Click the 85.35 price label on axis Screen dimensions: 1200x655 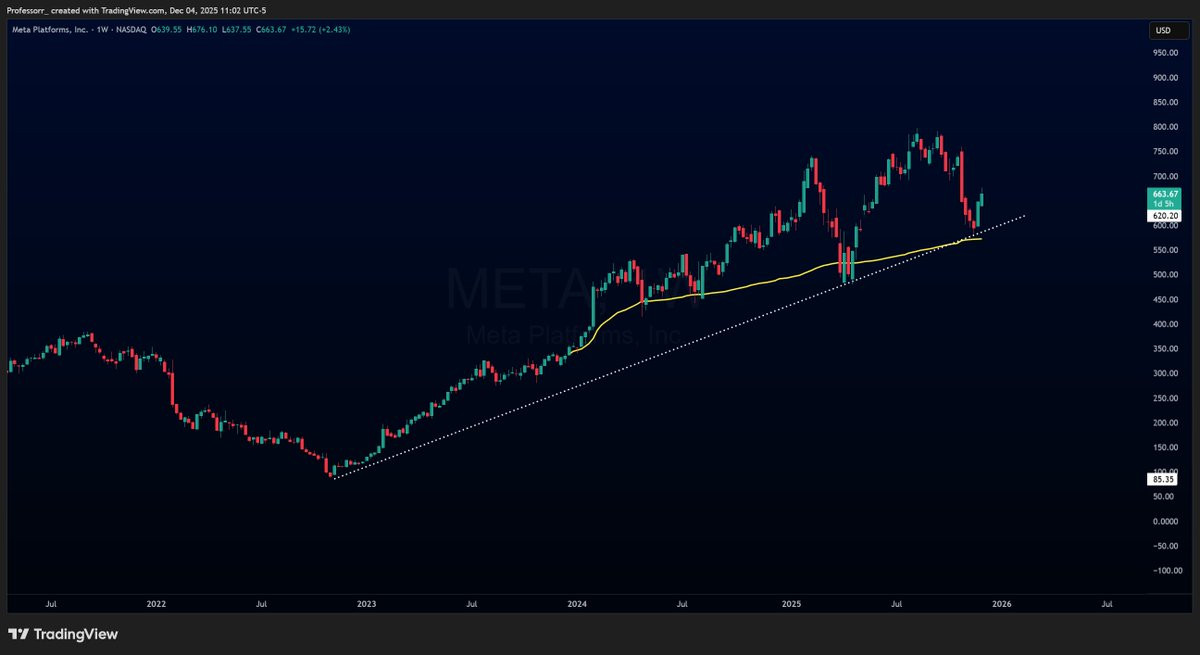tap(1163, 480)
